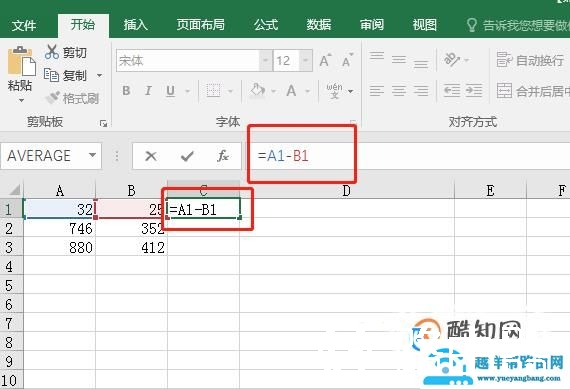Click the text orientation icon
The width and height of the screenshot is (570, 389).
tap(452, 59)
